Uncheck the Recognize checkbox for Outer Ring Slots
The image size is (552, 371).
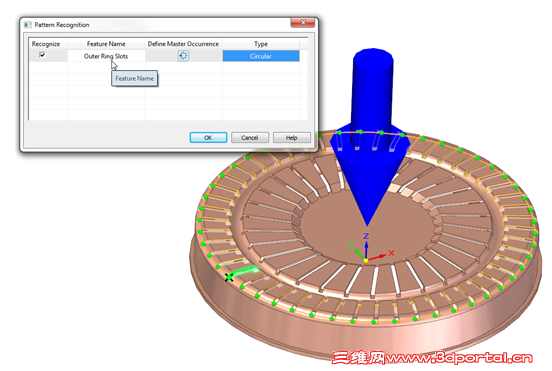(x=42, y=55)
